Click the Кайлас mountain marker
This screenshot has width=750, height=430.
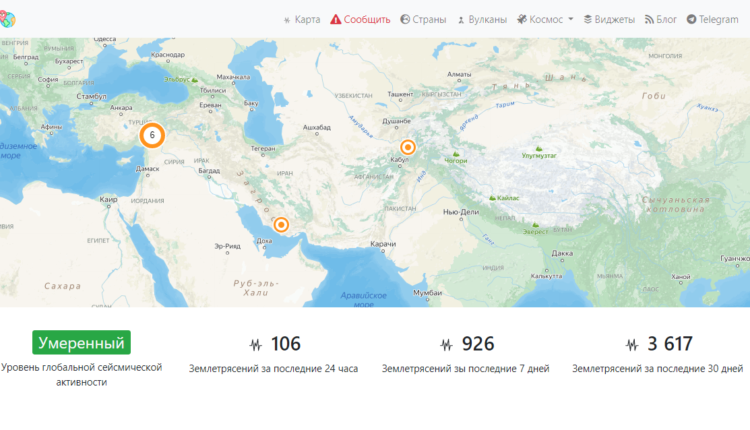pyautogui.click(x=494, y=199)
